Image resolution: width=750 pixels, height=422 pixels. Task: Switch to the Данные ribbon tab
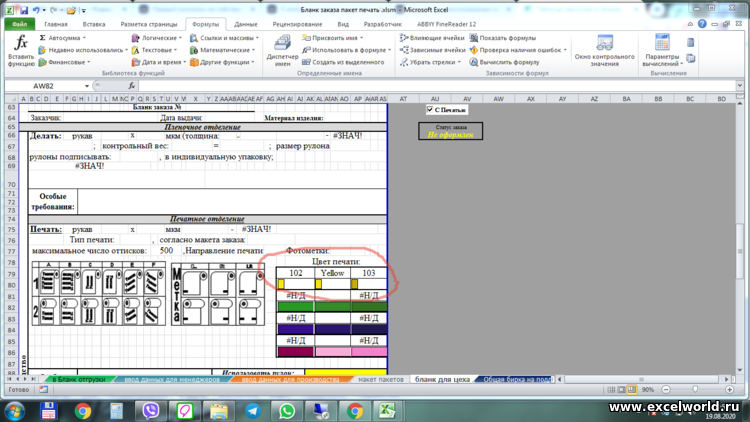(x=246, y=24)
